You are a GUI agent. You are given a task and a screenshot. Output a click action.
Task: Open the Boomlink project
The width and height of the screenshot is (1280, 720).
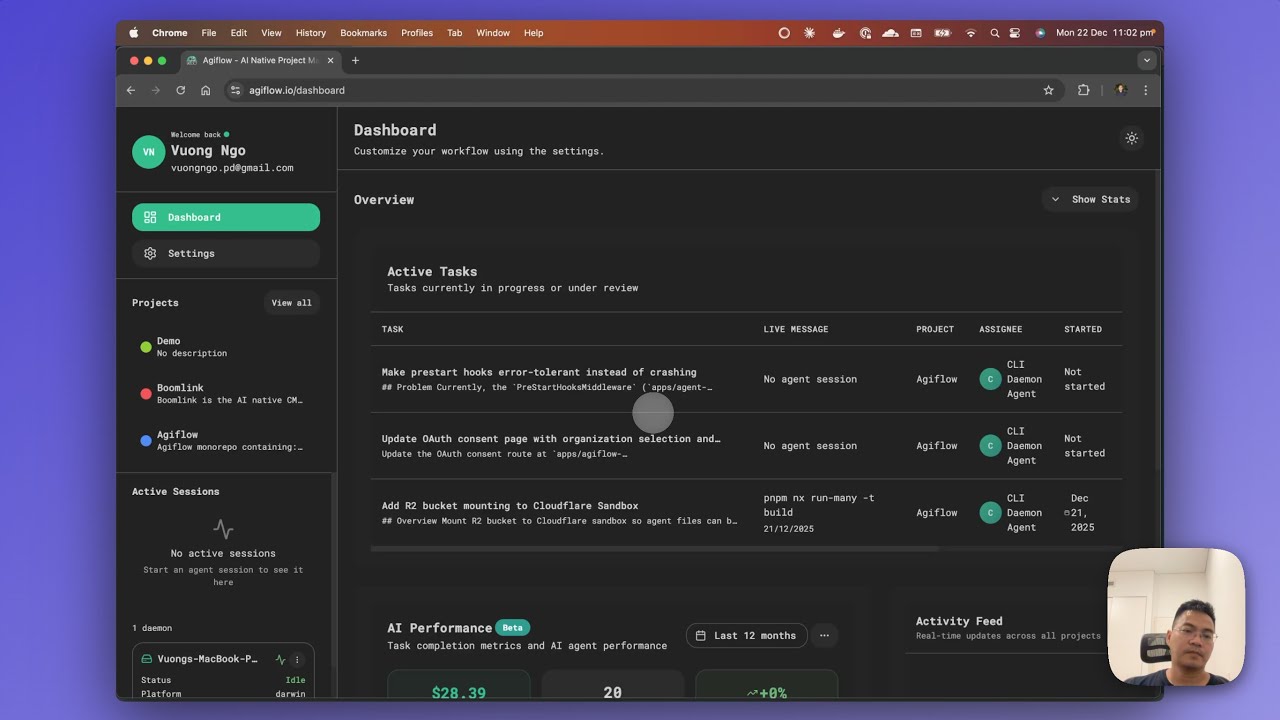point(226,393)
